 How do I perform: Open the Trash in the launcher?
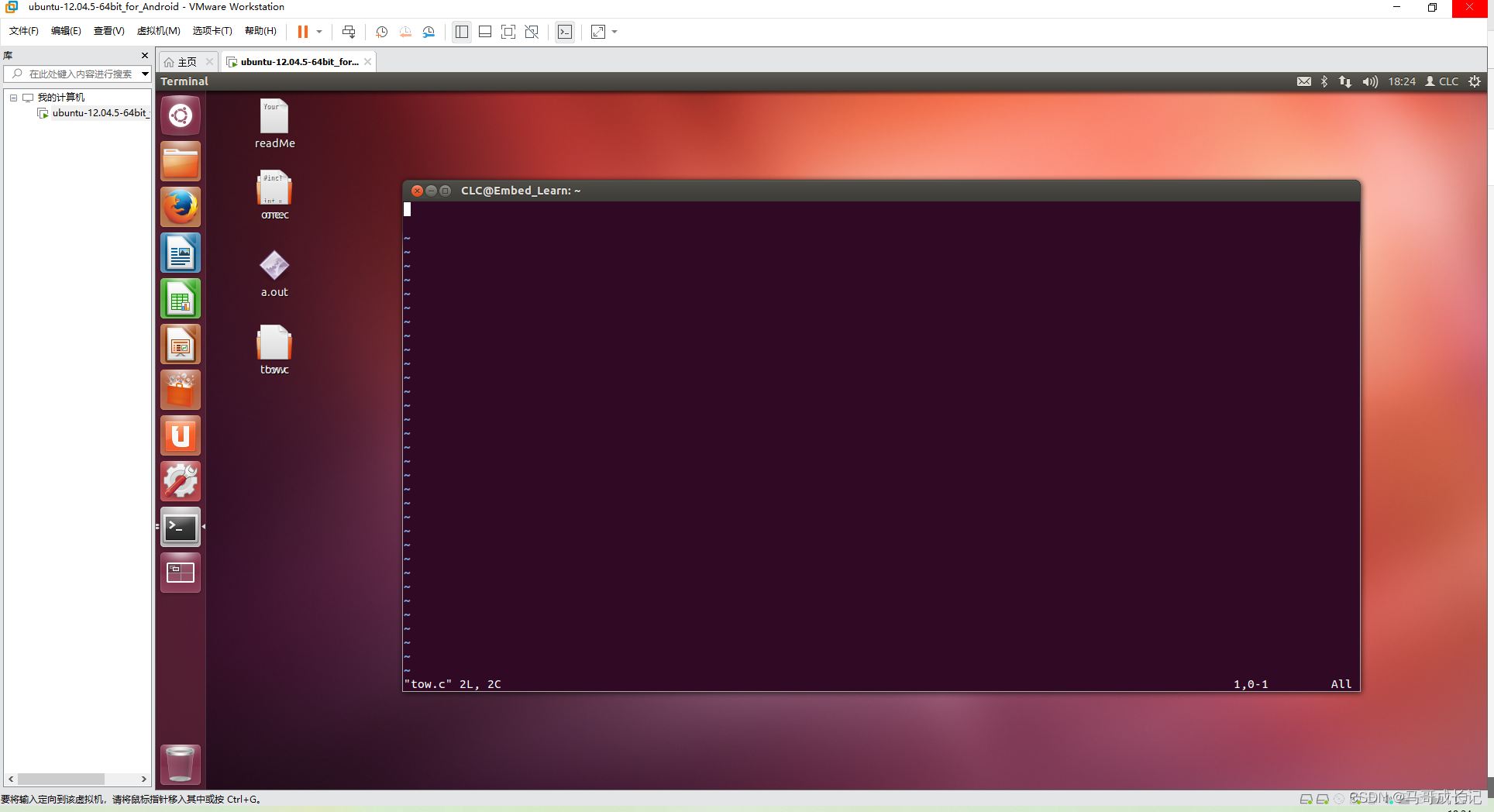coord(181,764)
